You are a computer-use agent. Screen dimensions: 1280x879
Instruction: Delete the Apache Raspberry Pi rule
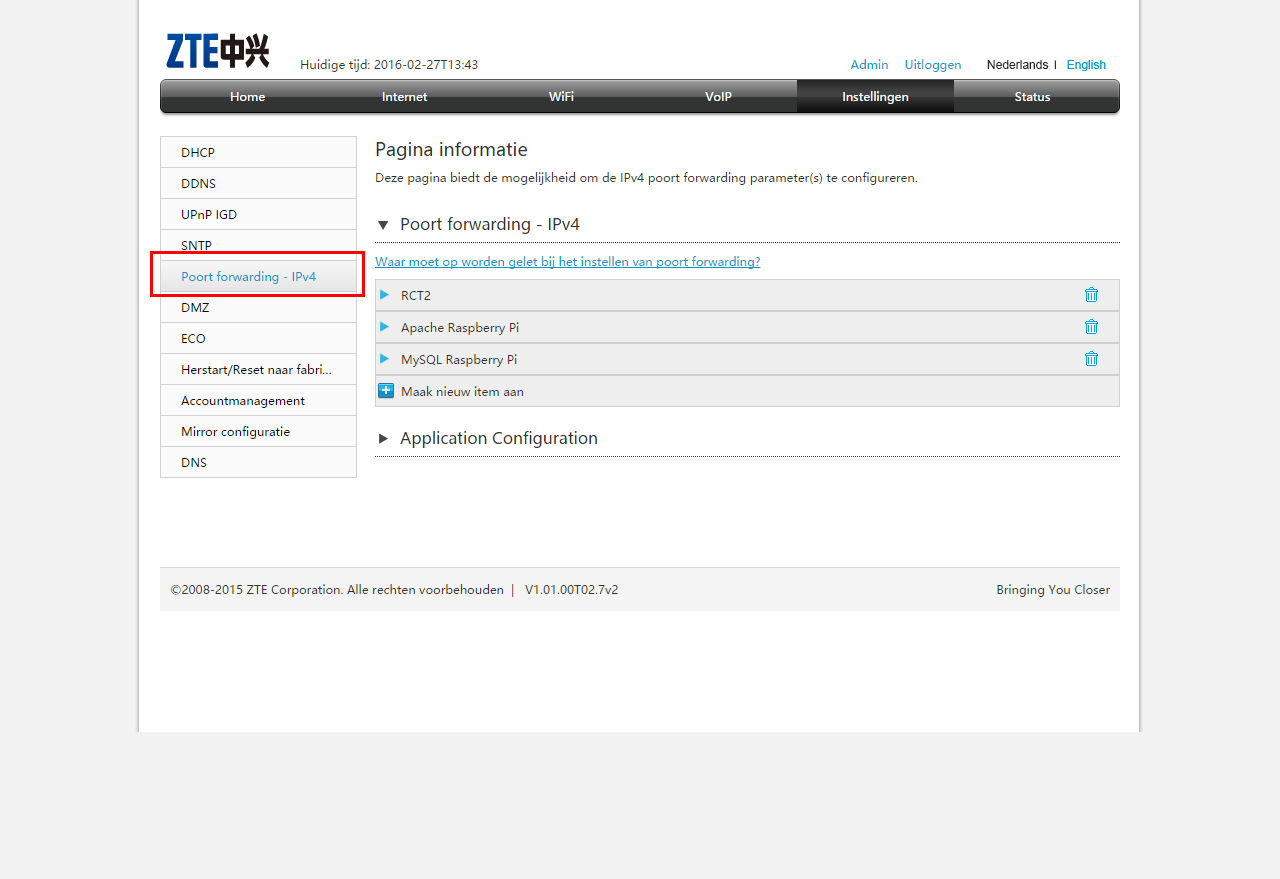1091,327
